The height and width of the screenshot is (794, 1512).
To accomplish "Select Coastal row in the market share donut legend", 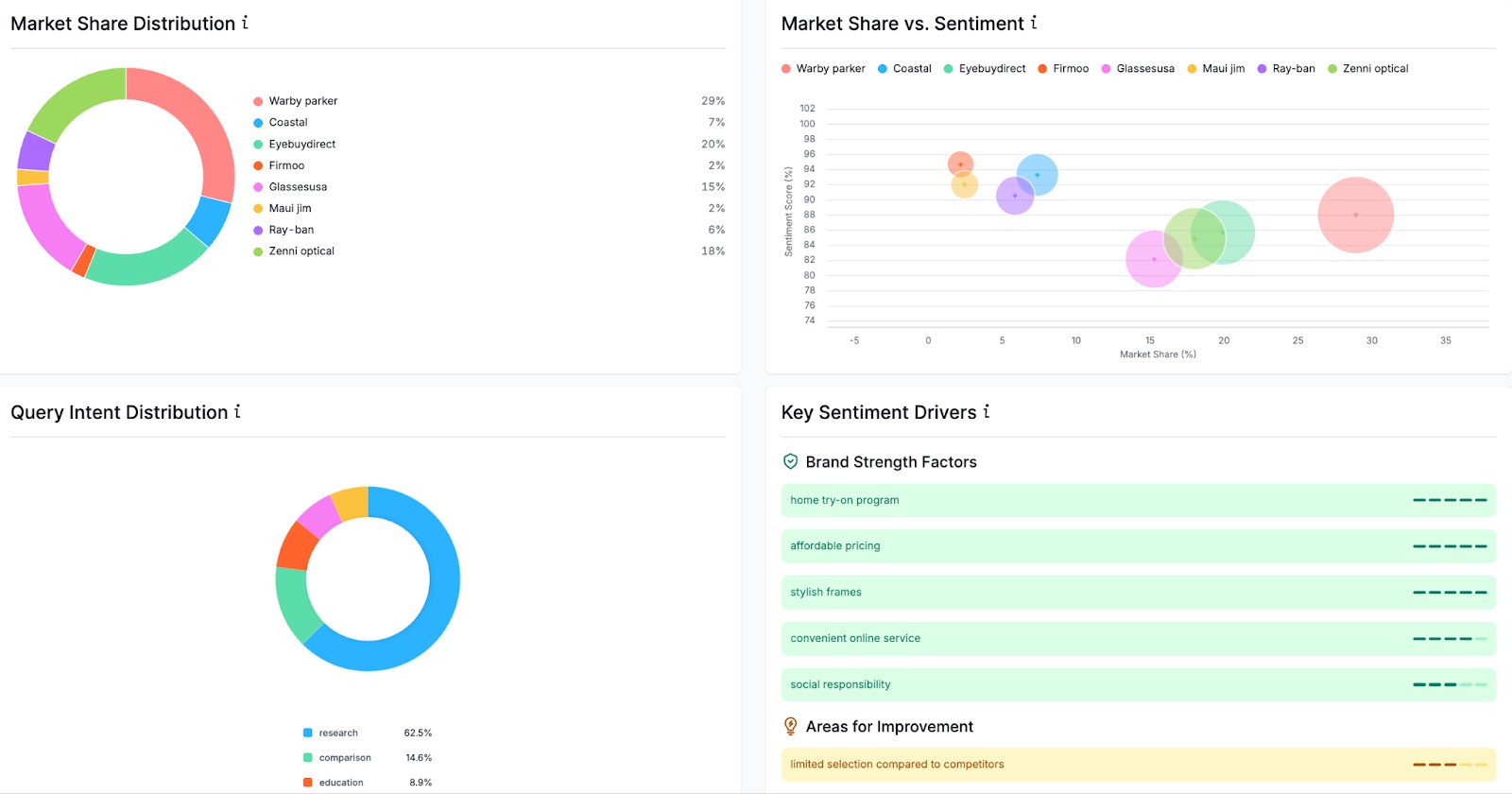I will 490,122.
